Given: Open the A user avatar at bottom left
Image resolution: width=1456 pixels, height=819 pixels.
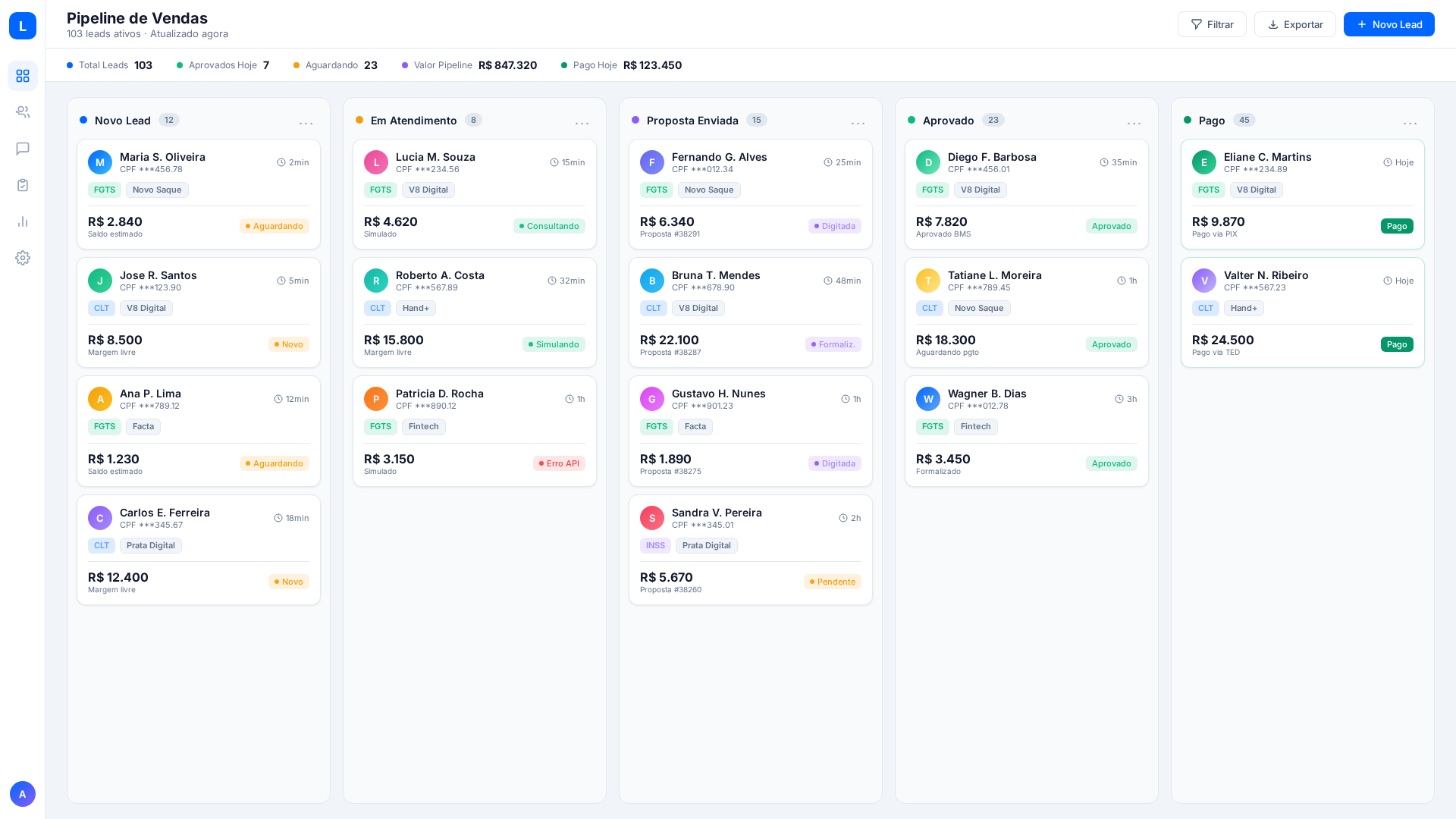Looking at the screenshot, I should 23,794.
